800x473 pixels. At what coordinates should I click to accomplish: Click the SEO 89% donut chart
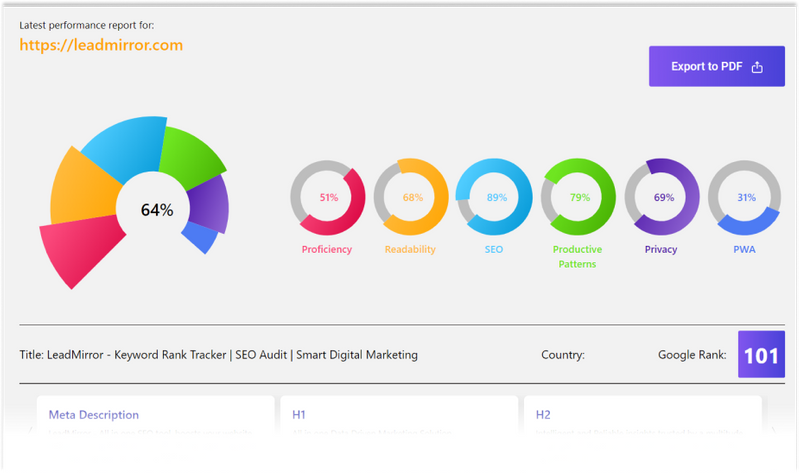pyautogui.click(x=495, y=197)
